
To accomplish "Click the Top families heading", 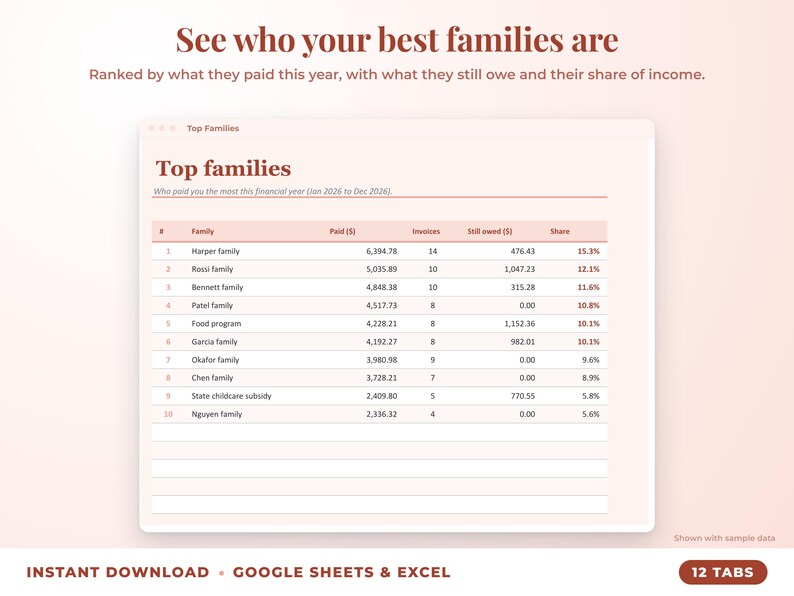I will coord(223,168).
